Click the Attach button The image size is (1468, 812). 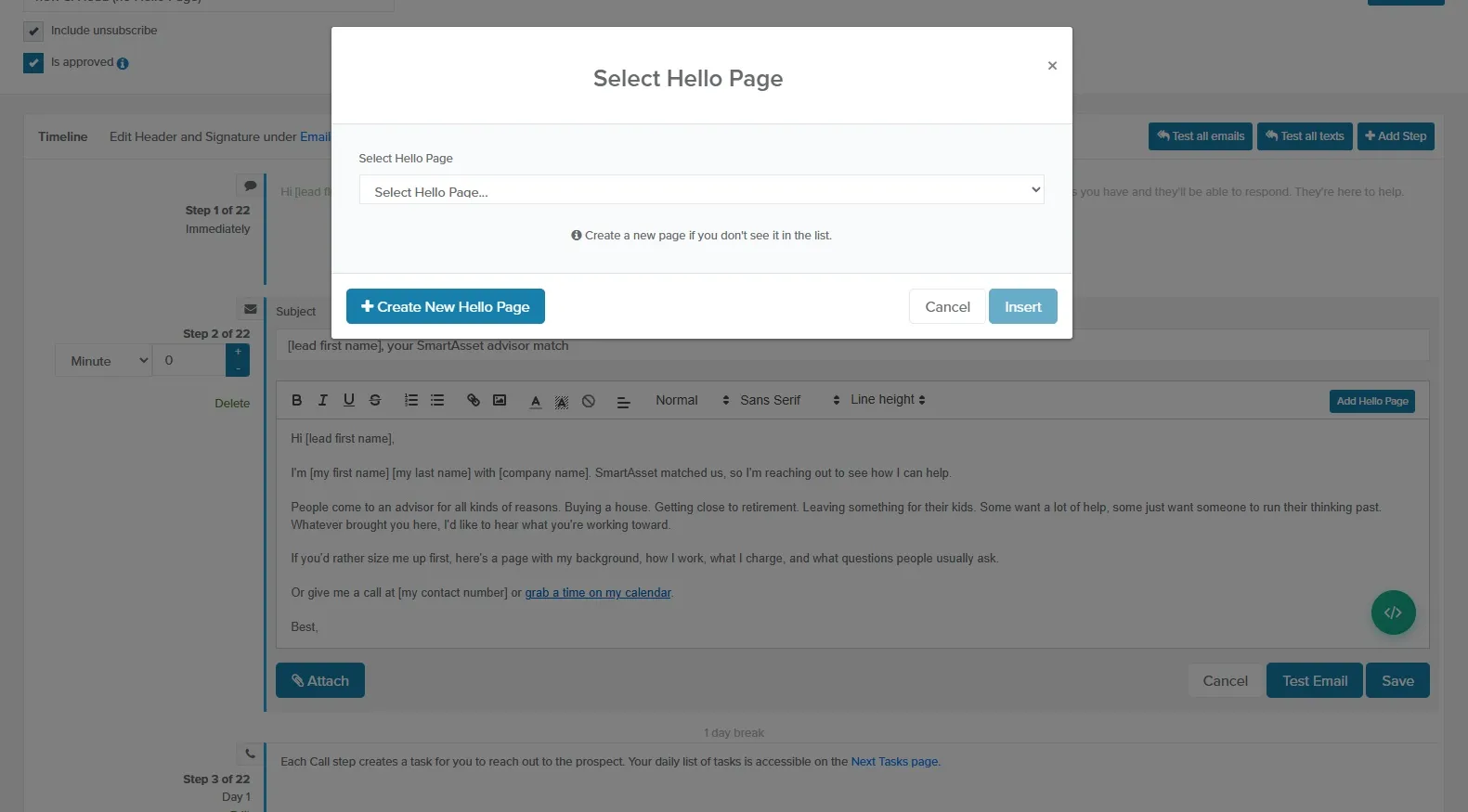pyautogui.click(x=320, y=680)
